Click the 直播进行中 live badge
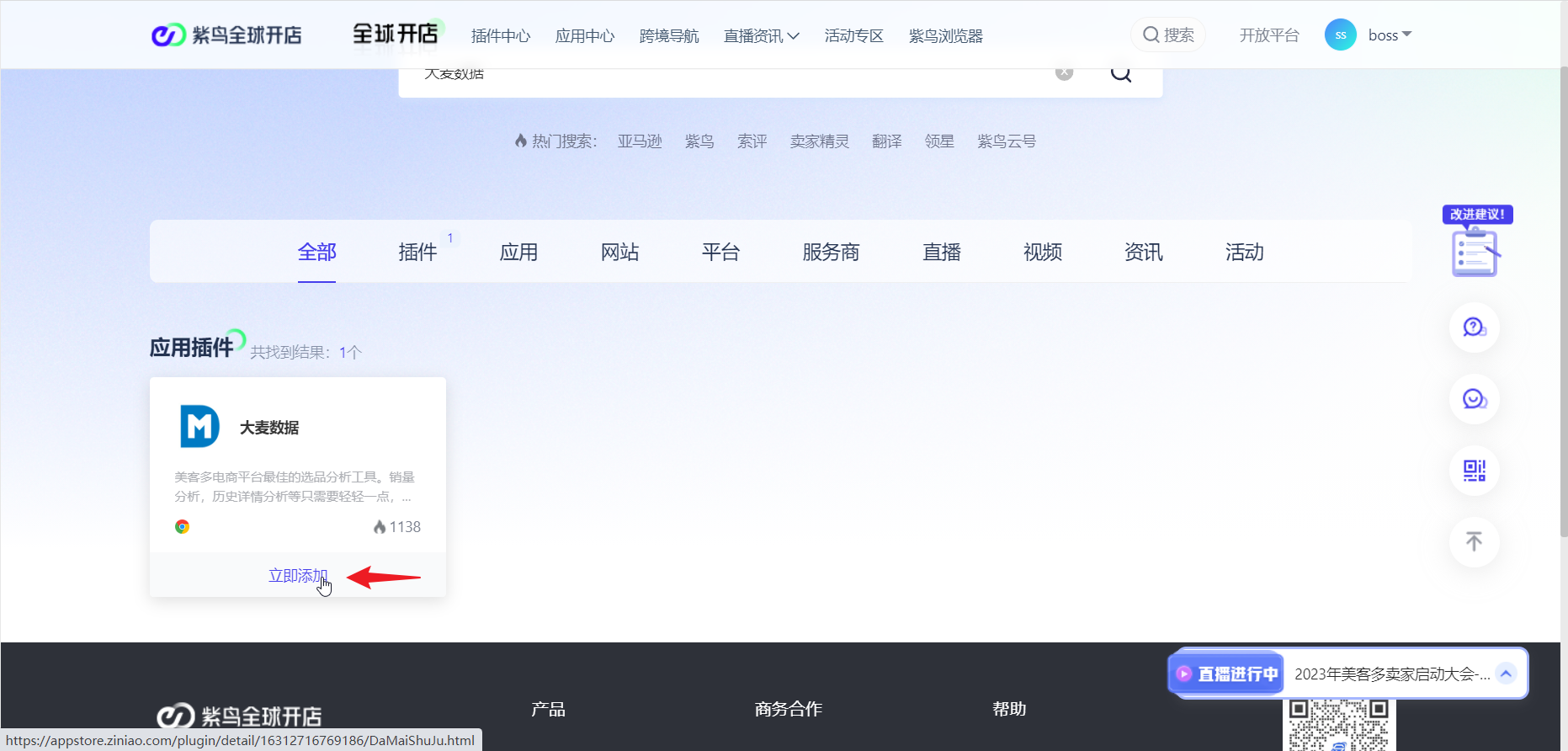The width and height of the screenshot is (1568, 751). click(1227, 674)
